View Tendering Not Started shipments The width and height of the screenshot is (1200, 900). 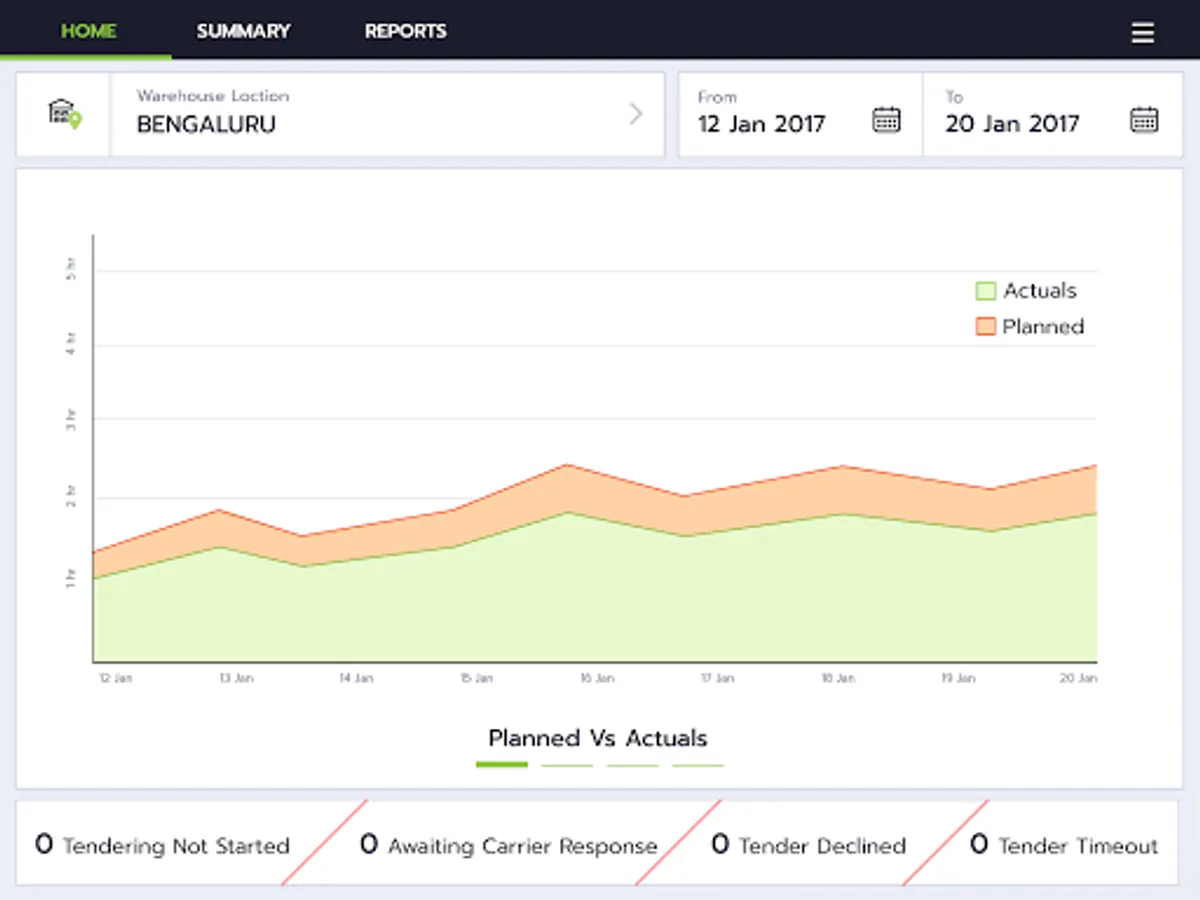(162, 845)
